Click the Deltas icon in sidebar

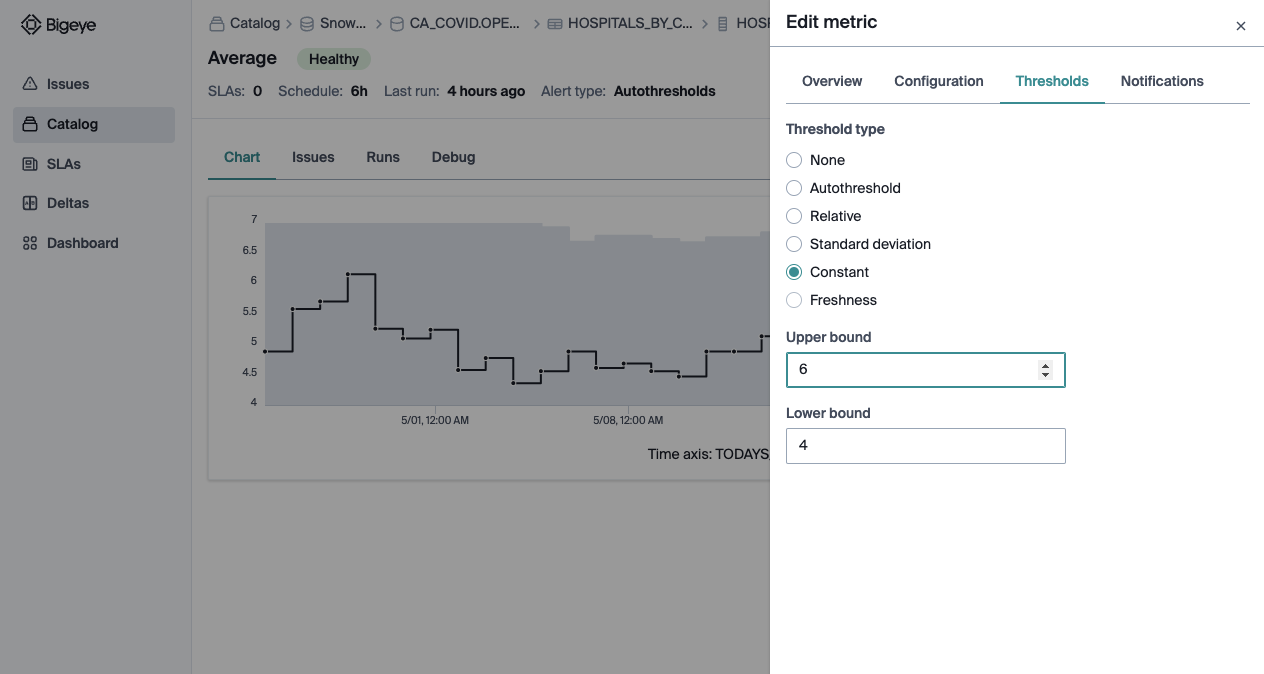(x=30, y=203)
